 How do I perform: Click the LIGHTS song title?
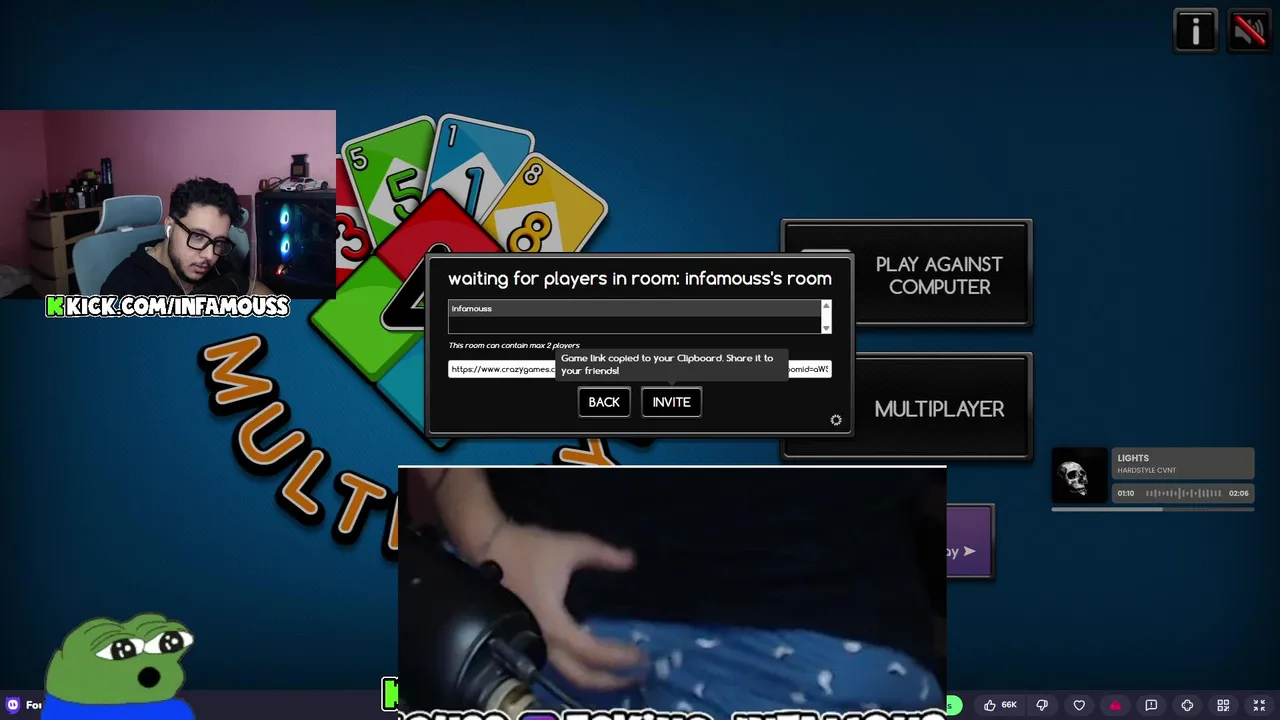point(1133,458)
